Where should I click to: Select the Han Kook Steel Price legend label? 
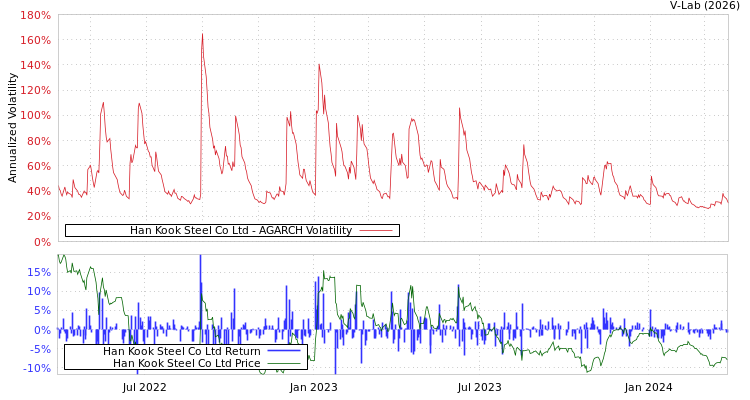(186, 363)
